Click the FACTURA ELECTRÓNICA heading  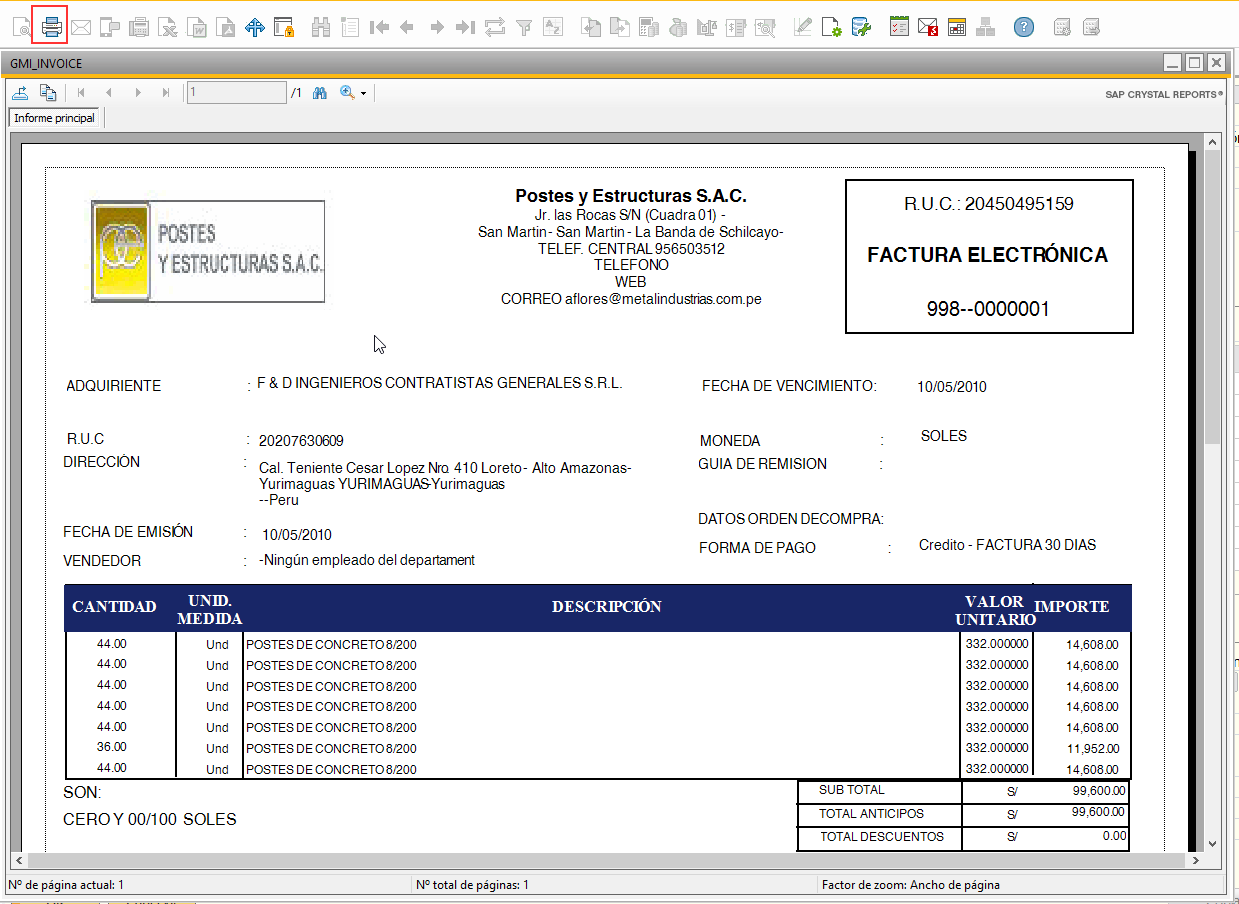[988, 255]
